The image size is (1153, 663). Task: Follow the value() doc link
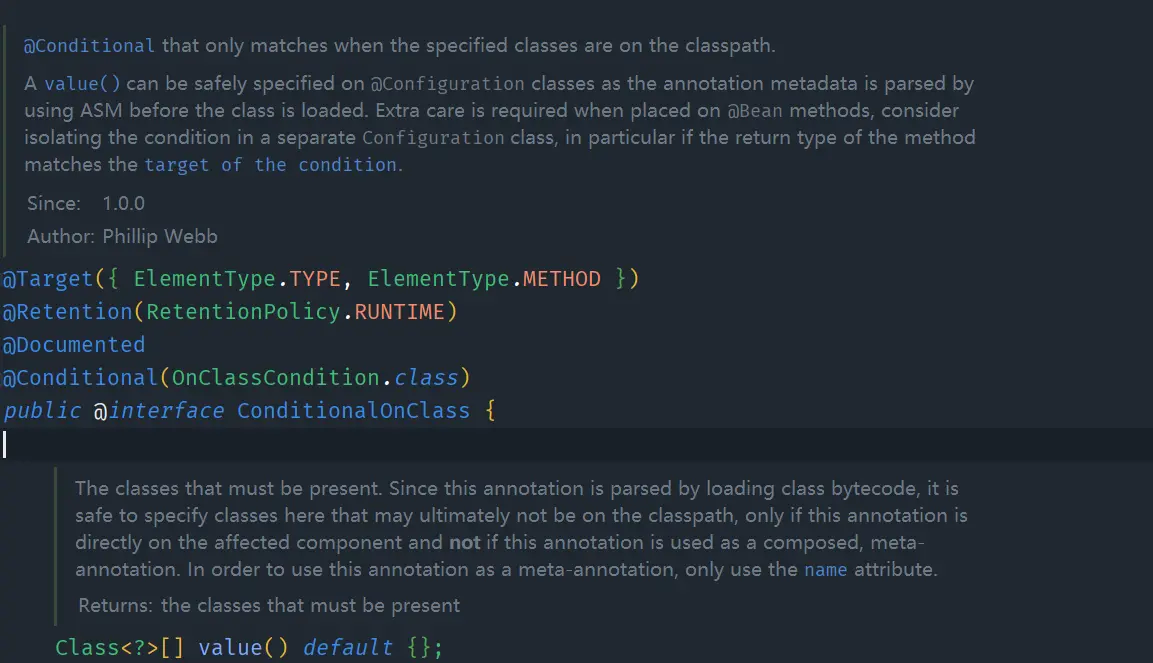(x=82, y=84)
